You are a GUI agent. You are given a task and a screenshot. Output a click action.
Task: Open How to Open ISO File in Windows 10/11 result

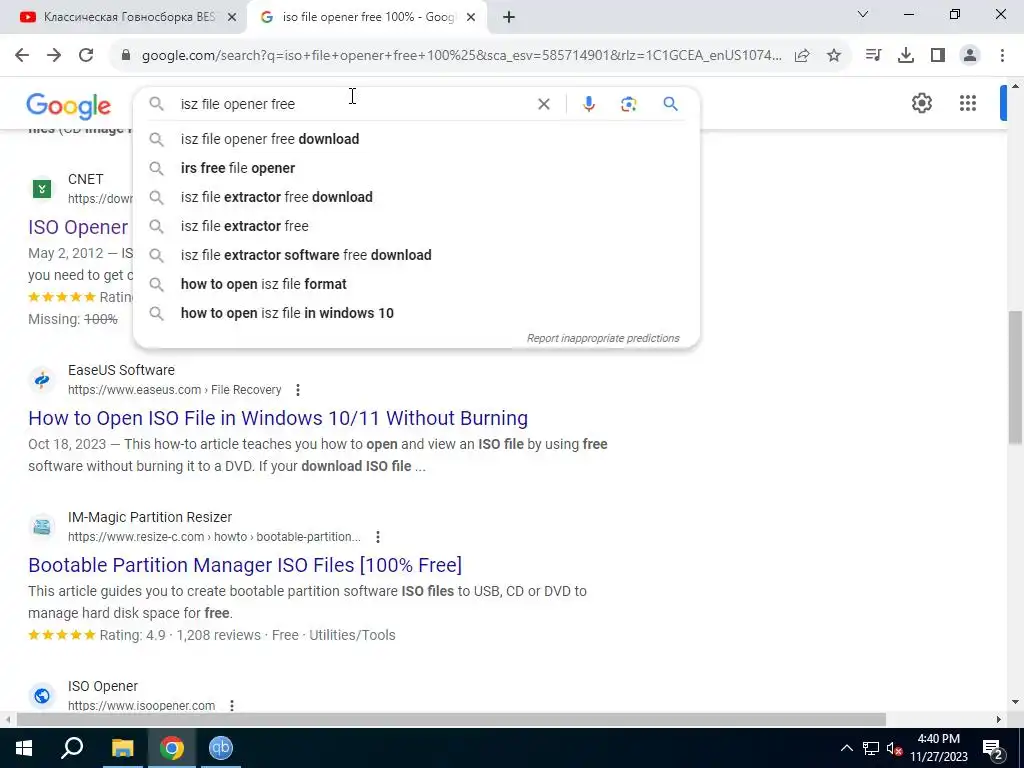(x=278, y=418)
